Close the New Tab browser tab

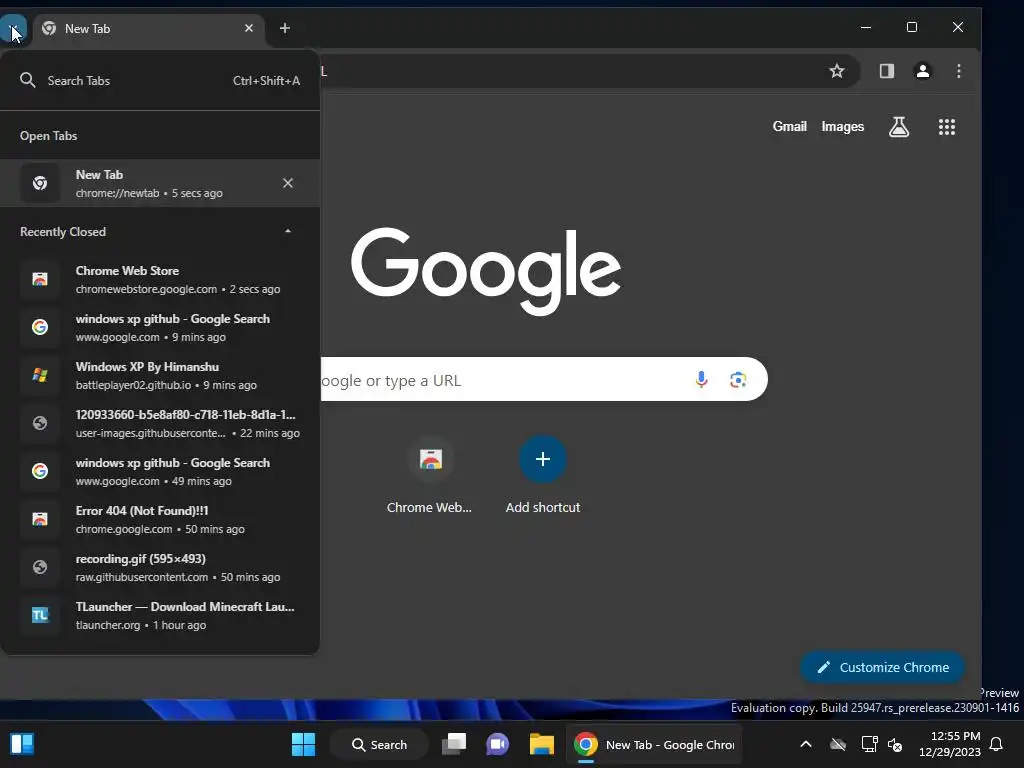(x=249, y=28)
